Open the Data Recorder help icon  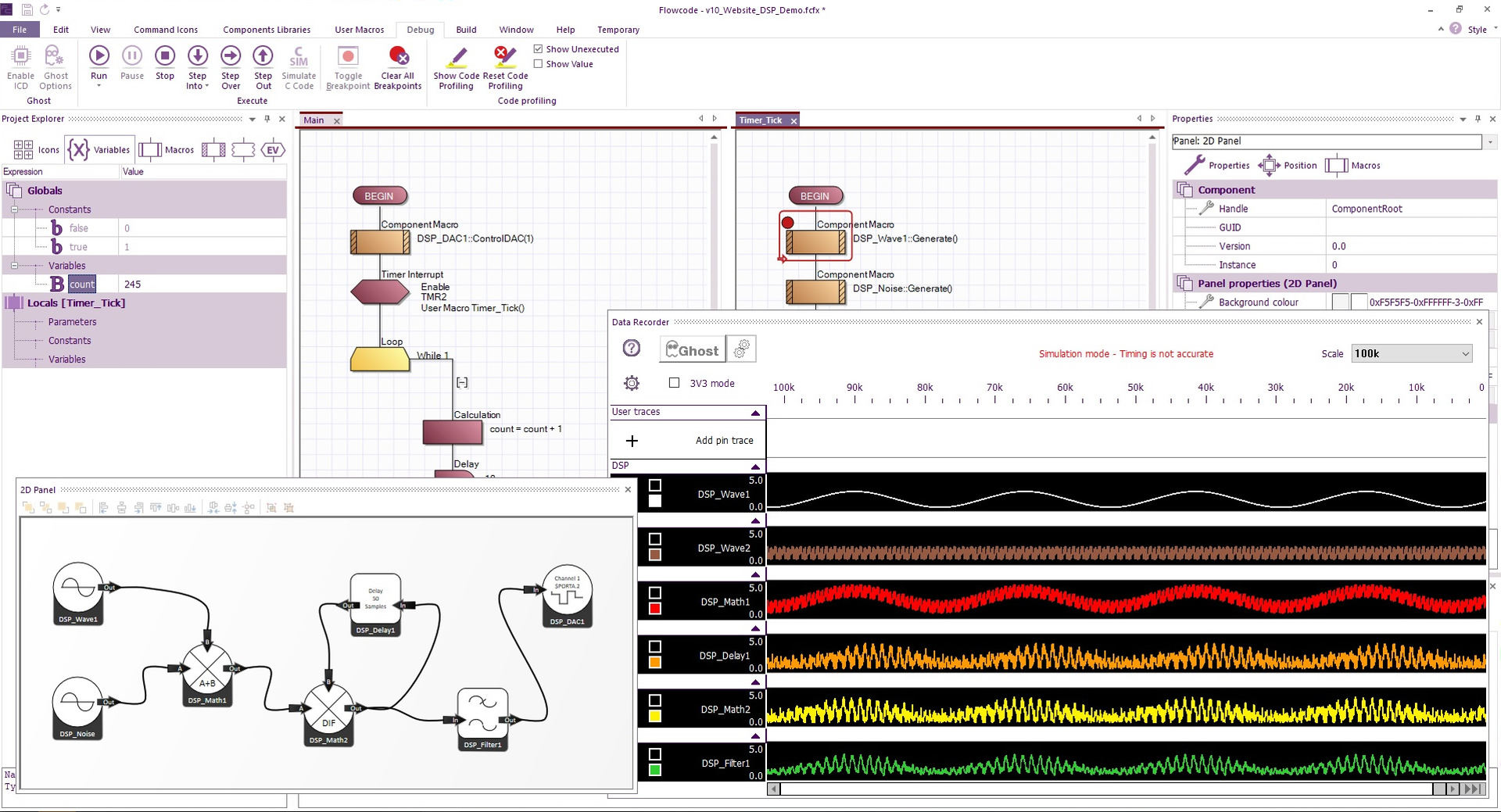[x=631, y=349]
